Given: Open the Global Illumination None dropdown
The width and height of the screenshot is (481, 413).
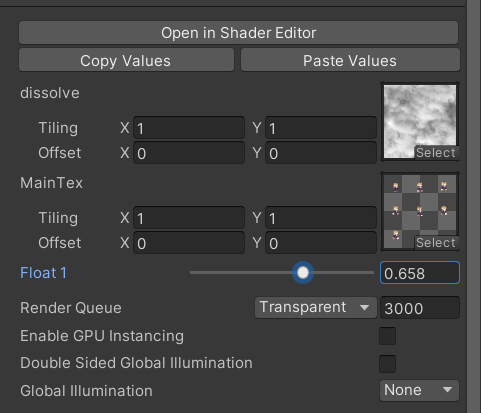Looking at the screenshot, I should 419,390.
